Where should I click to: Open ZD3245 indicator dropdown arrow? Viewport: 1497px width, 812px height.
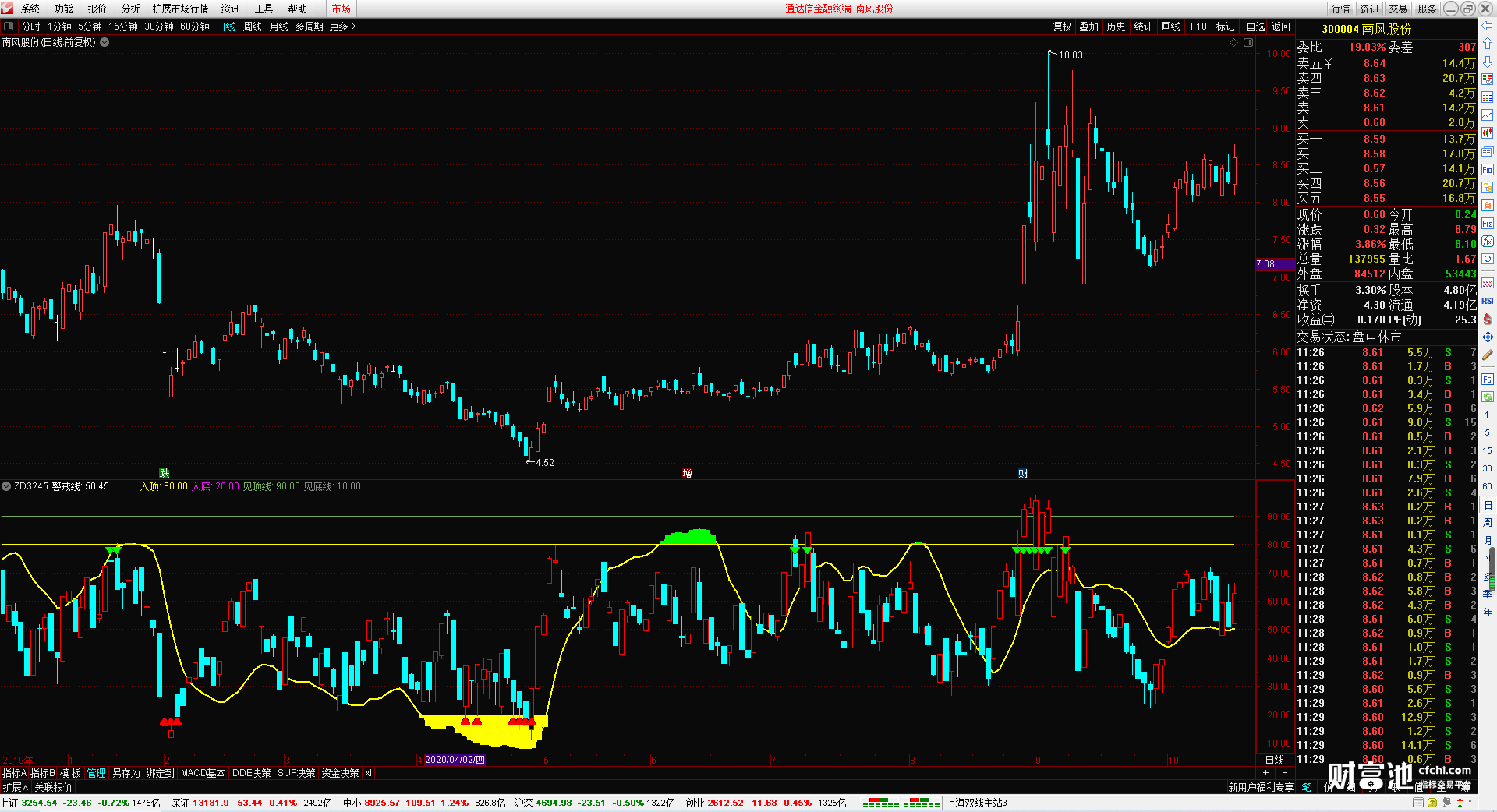coord(6,486)
